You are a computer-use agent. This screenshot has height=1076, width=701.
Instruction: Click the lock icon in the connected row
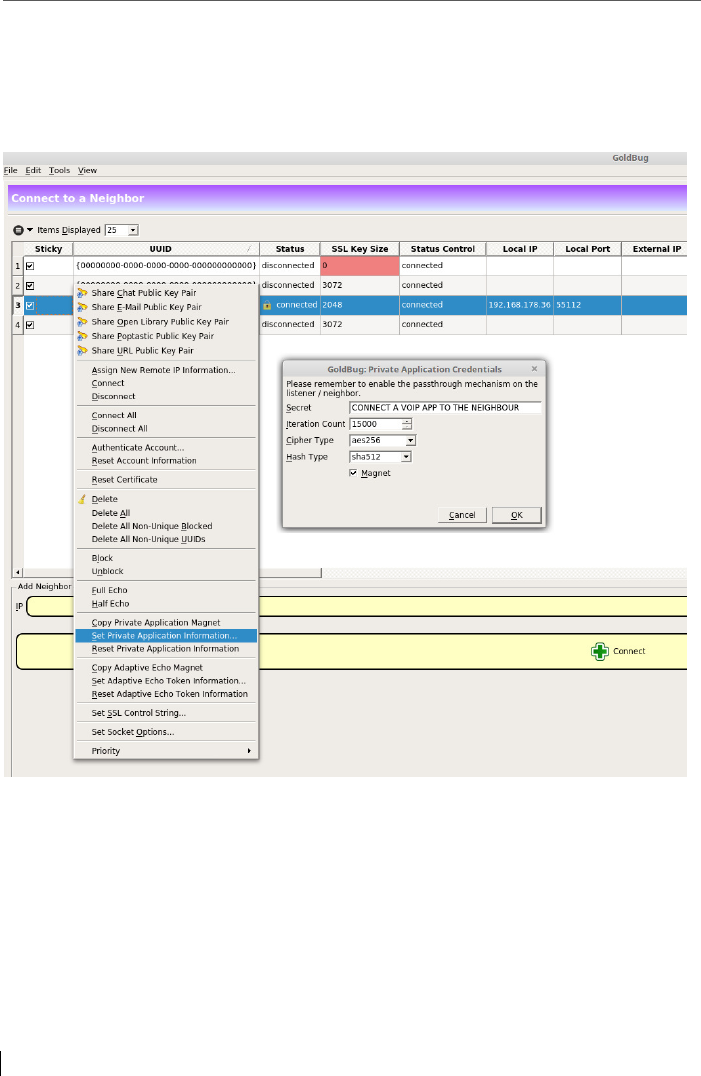click(x=267, y=305)
